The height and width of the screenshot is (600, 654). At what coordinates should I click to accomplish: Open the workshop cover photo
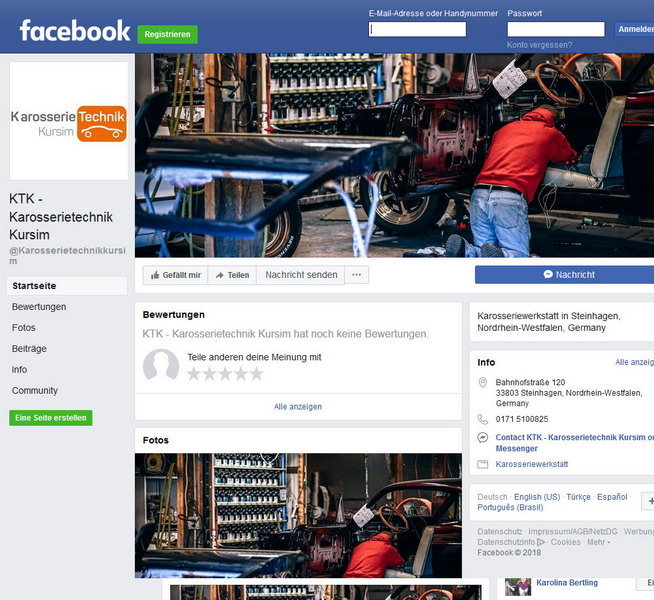coord(394,155)
